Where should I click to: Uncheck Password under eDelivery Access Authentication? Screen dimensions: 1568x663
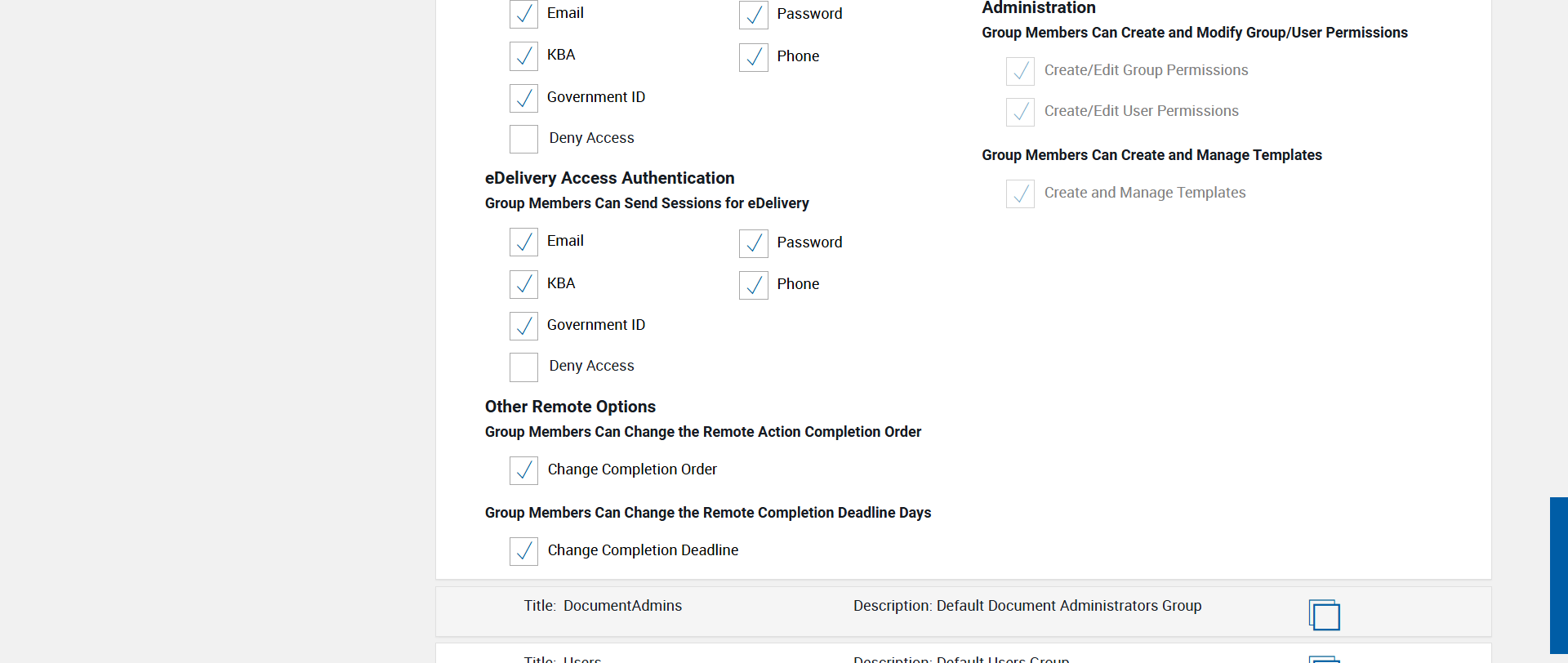point(753,243)
